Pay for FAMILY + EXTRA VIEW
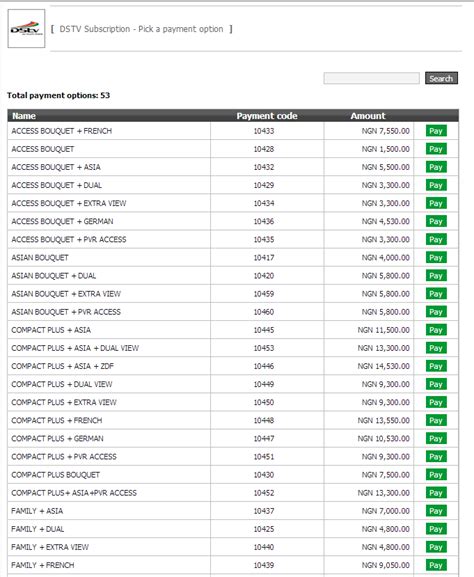This screenshot has height=577, width=474. [x=436, y=547]
